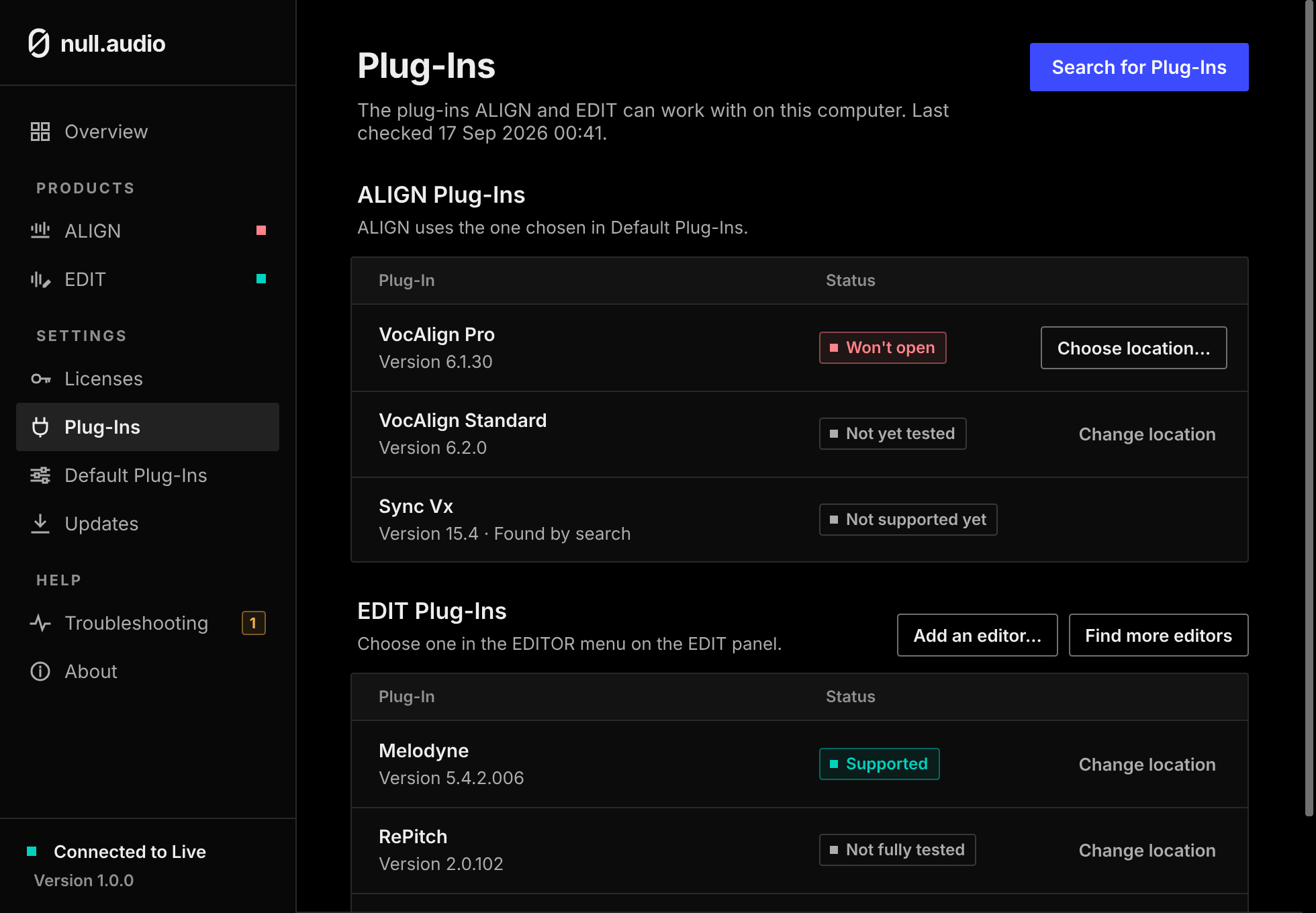Click the Plug-Ins plug icon
The image size is (1316, 913).
click(40, 427)
